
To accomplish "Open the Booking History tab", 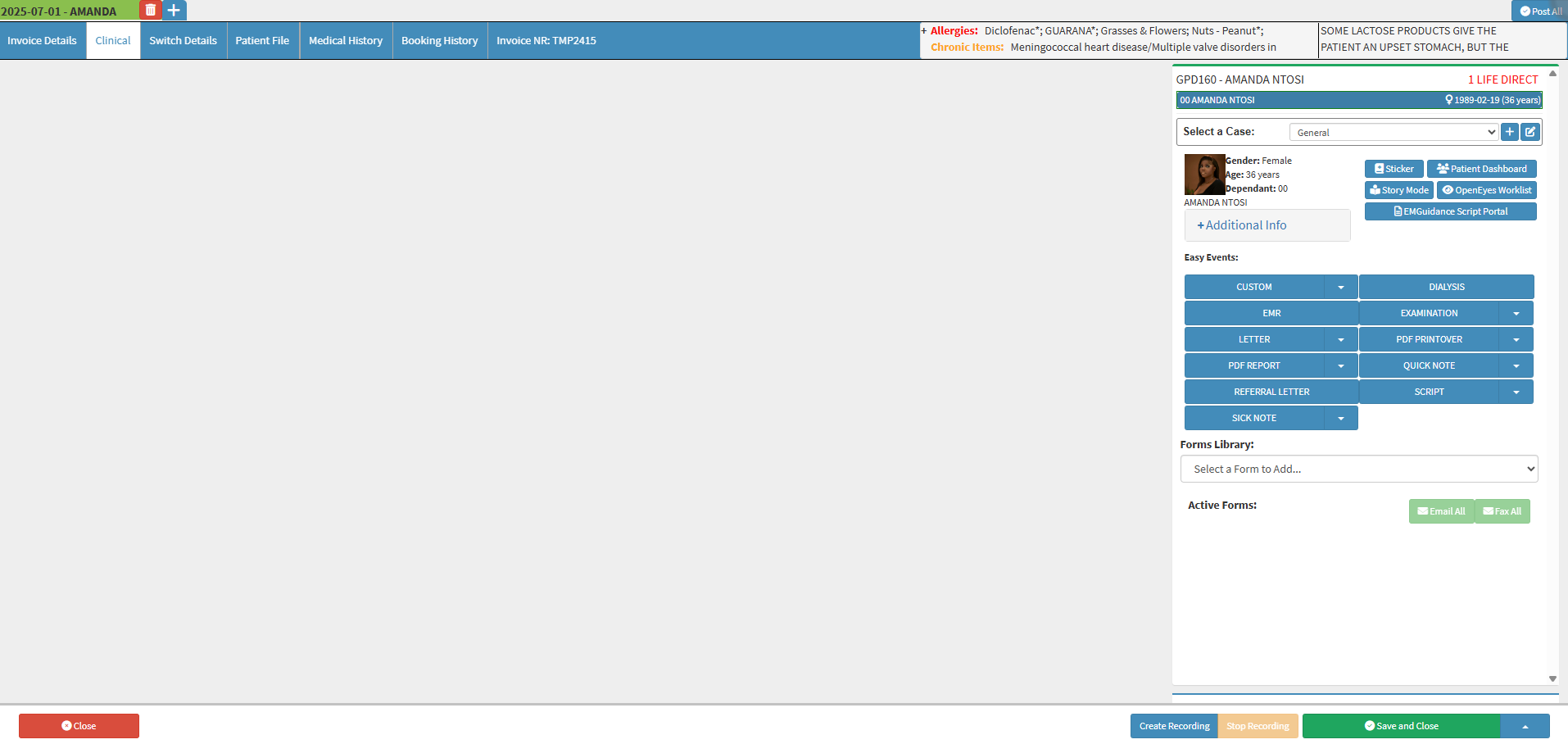I will point(440,41).
